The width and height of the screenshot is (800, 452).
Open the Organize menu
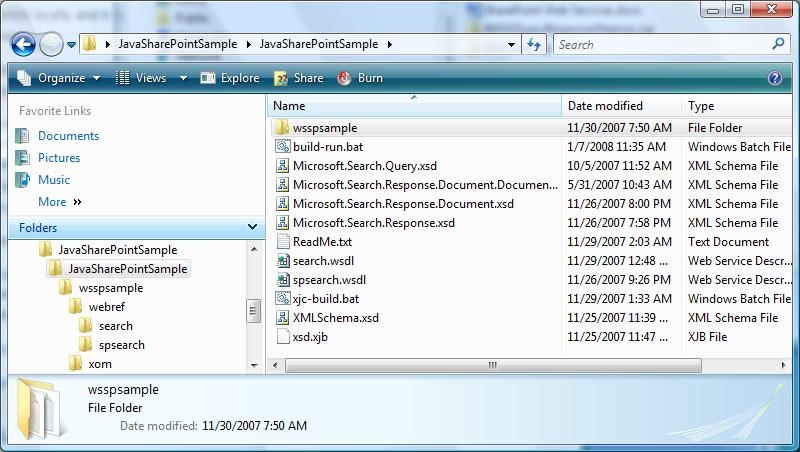point(58,78)
